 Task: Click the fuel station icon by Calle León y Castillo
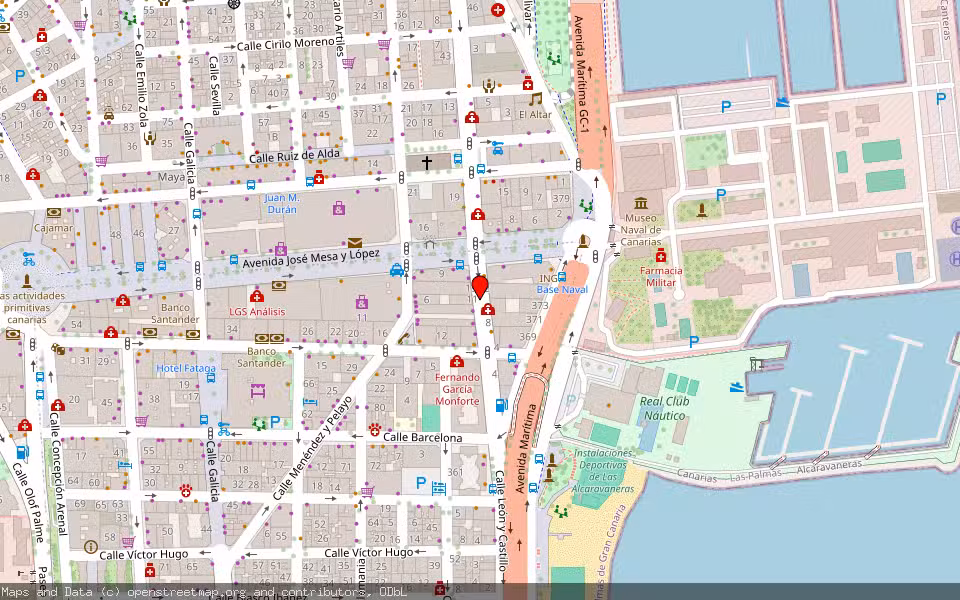pos(501,405)
